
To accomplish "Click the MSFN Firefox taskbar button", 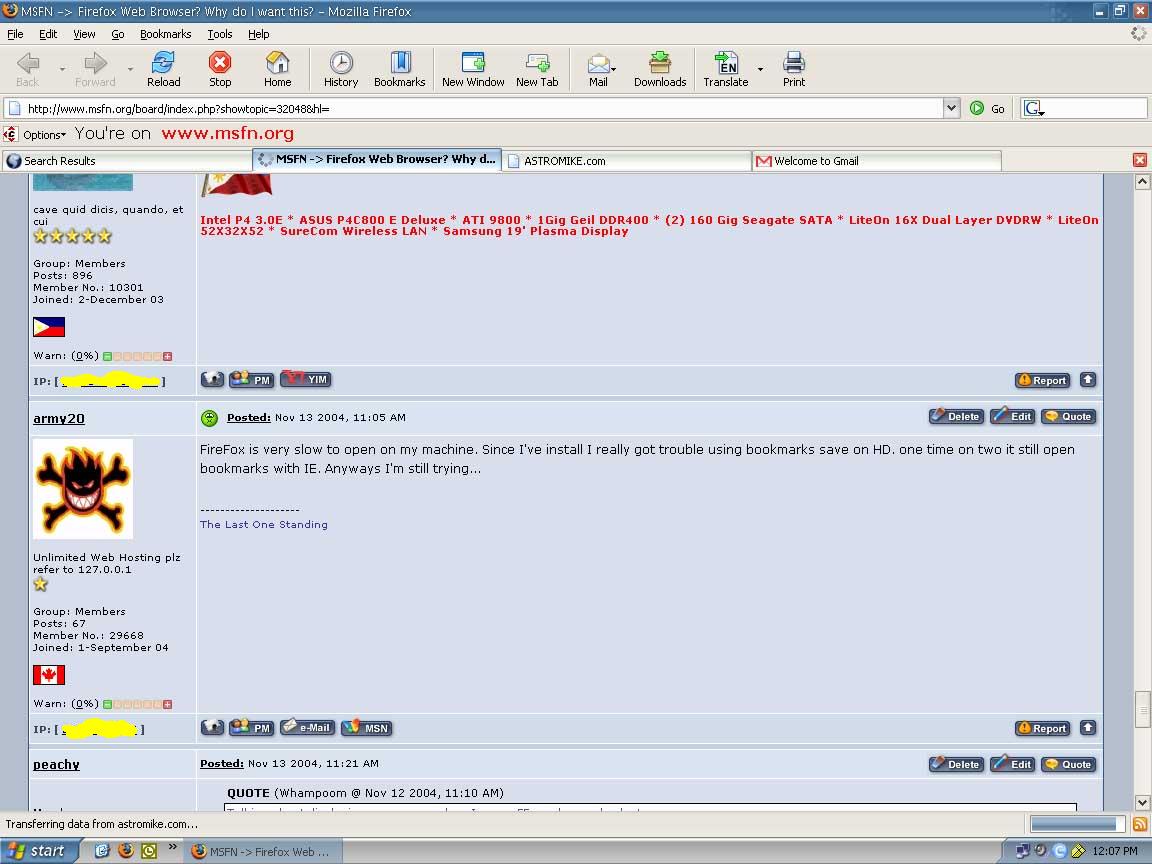I will click(262, 852).
